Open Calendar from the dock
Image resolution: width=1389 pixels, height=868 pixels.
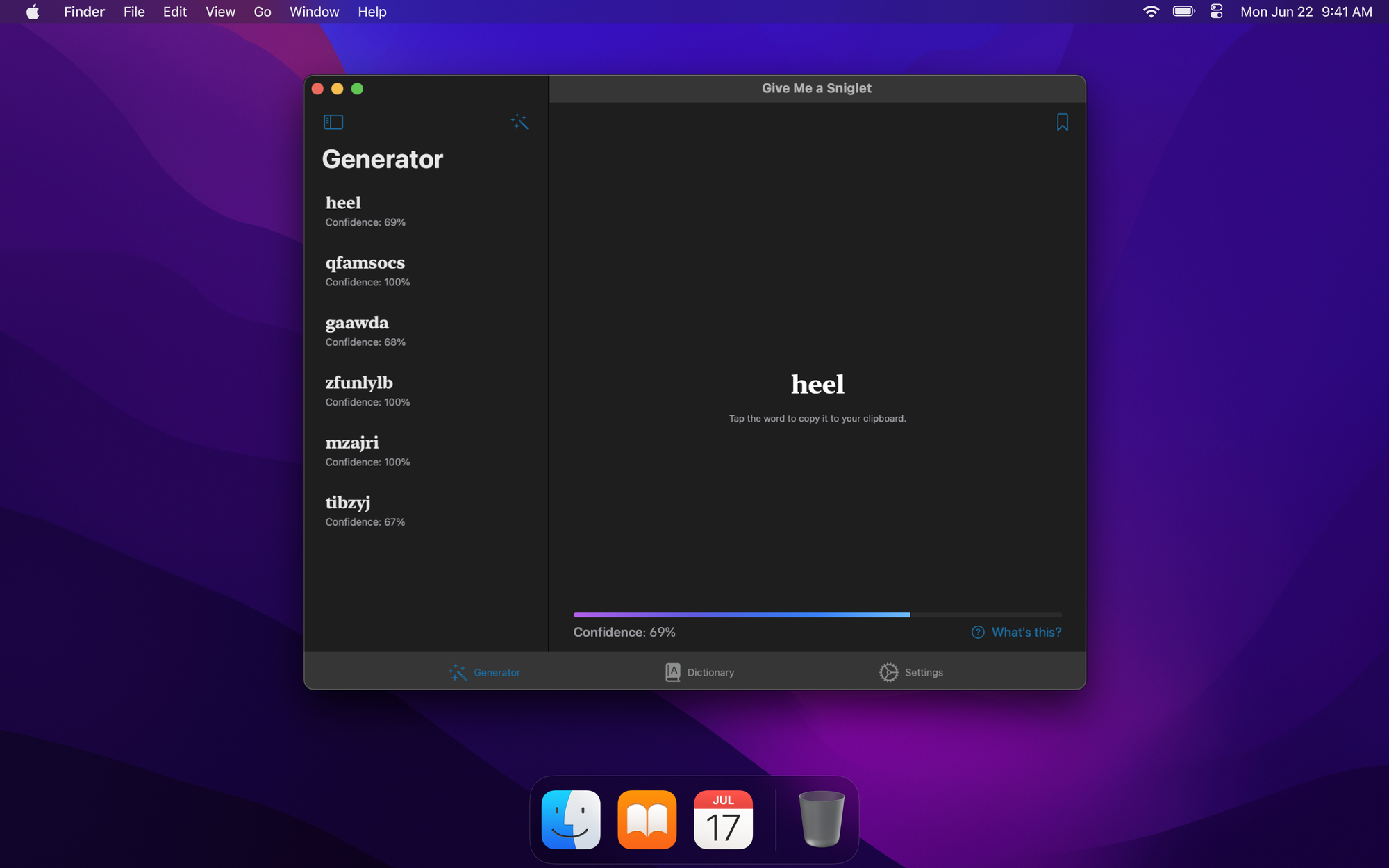[723, 819]
